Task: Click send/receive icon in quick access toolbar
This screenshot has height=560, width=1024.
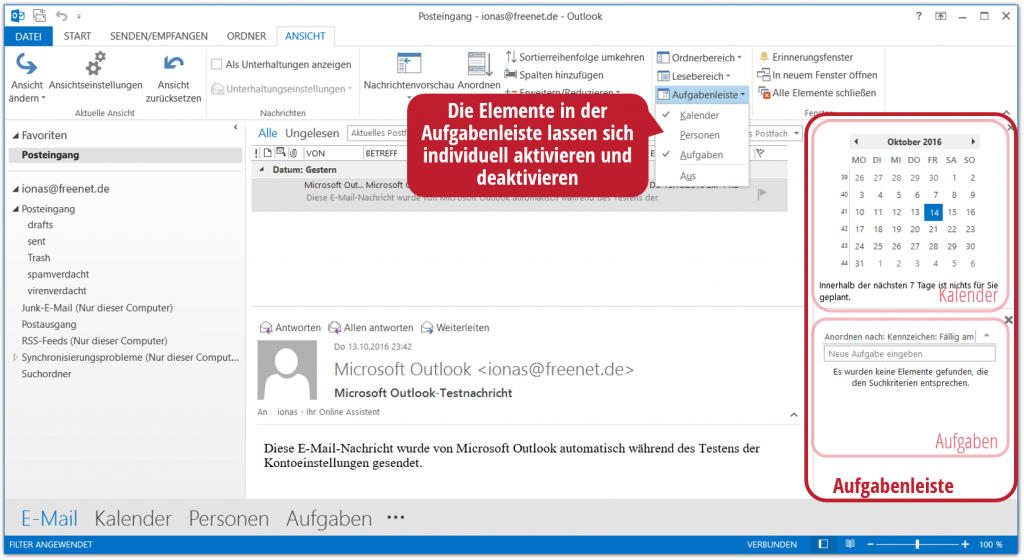Action: coord(39,16)
